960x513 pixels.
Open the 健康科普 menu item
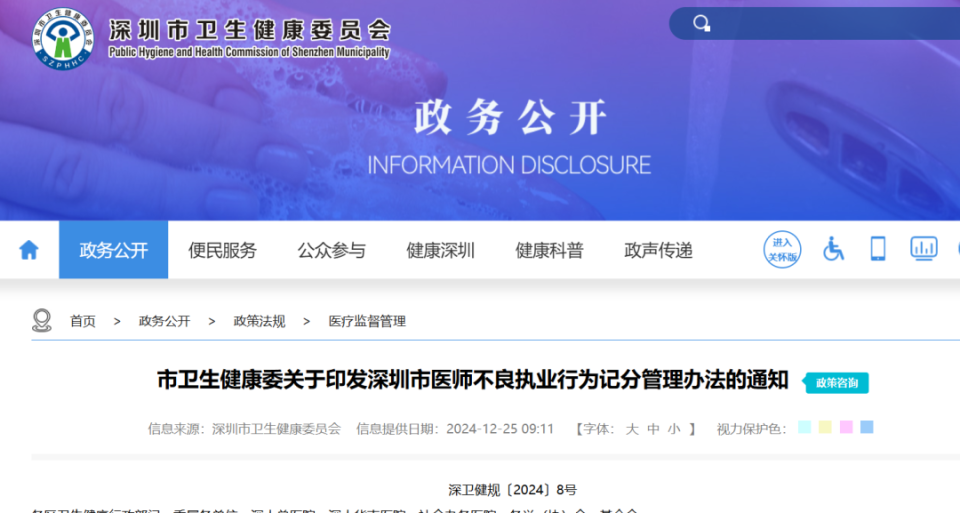549,250
